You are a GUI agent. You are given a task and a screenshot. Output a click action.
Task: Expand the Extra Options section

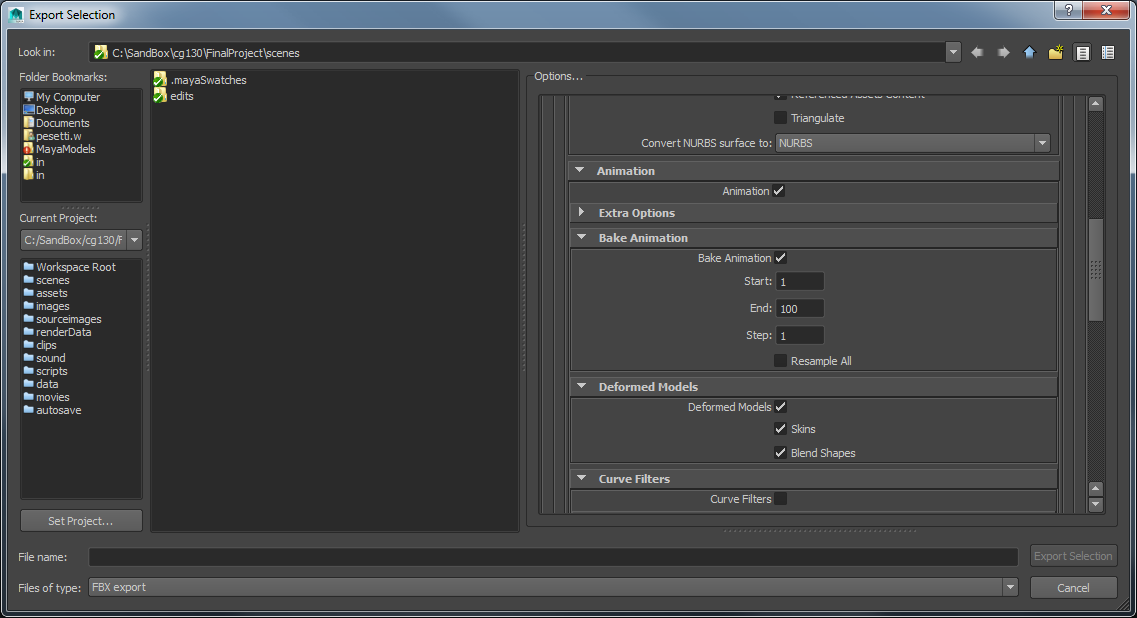(581, 213)
